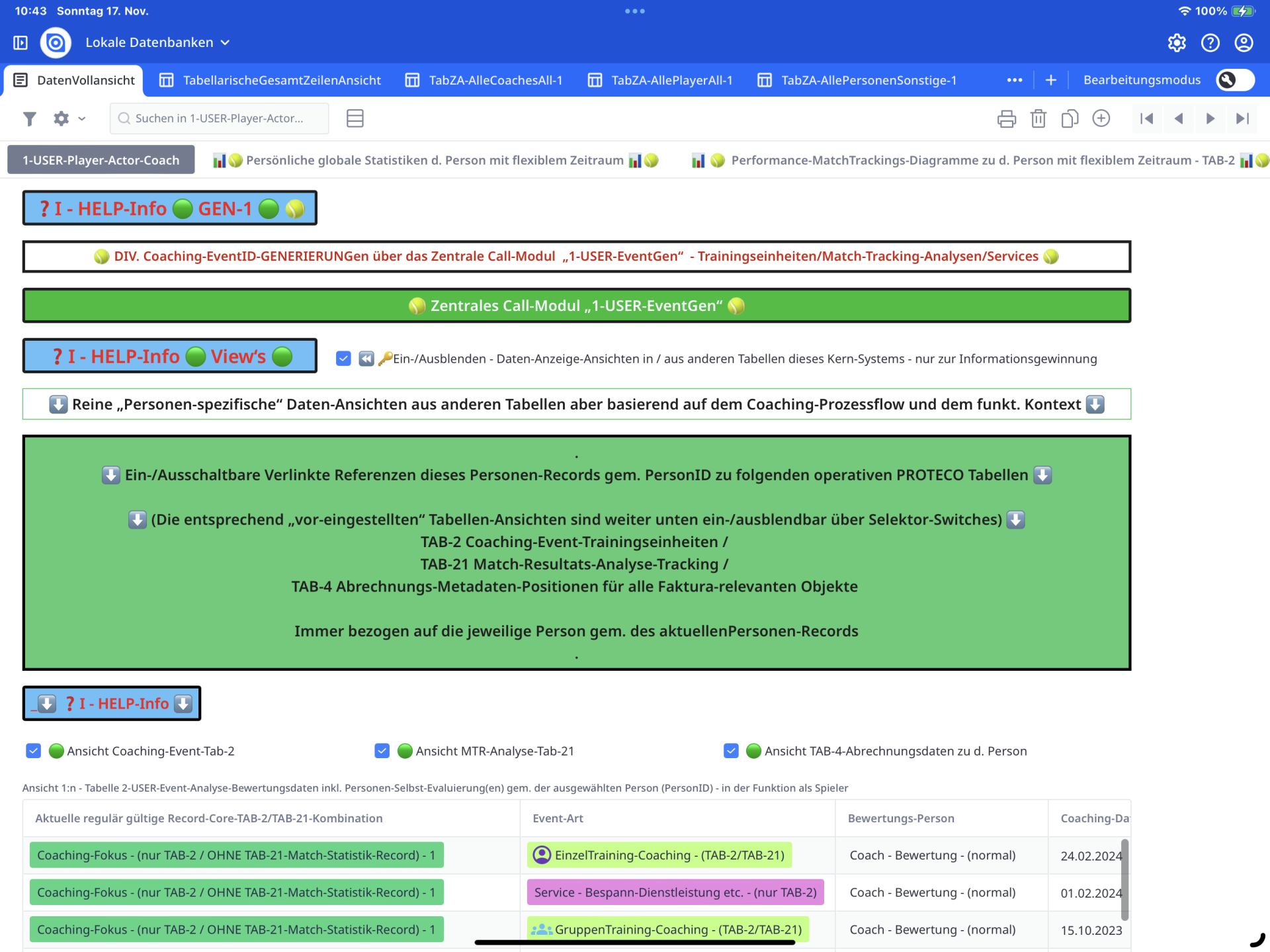
Task: Add a new record
Action: [1101, 118]
